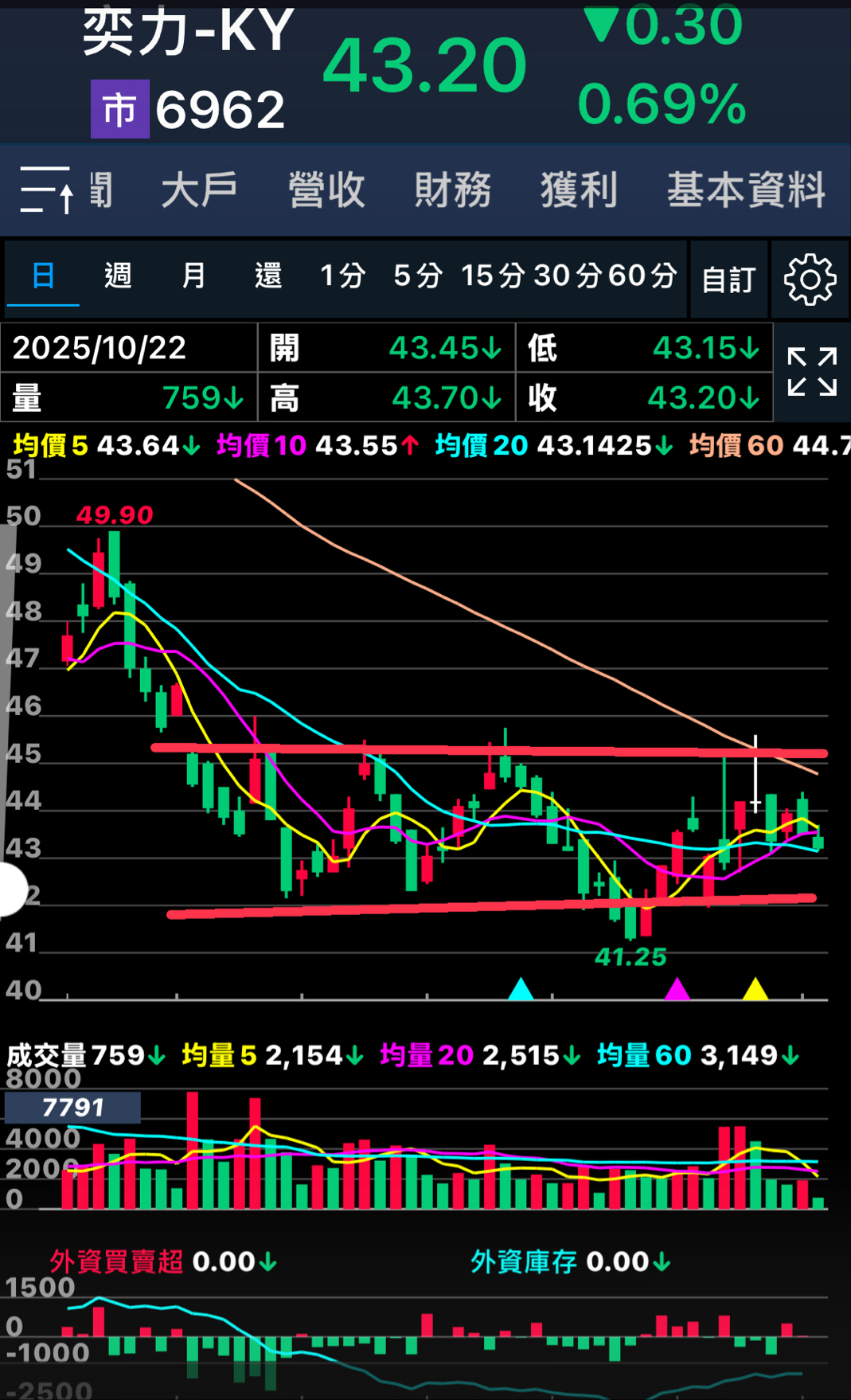This screenshot has height=1400, width=851.
Task: Select the 60分 chart interval
Action: point(642,276)
